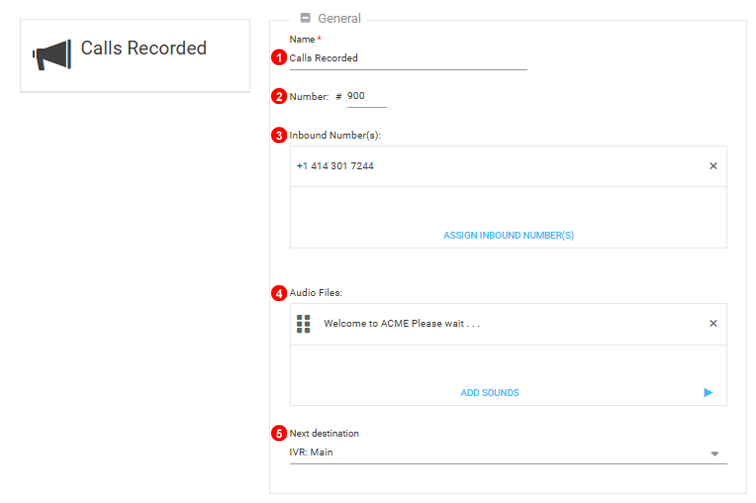The height and width of the screenshot is (503, 756).
Task: Click red marker 5 beside Next destination
Action: pos(279,433)
